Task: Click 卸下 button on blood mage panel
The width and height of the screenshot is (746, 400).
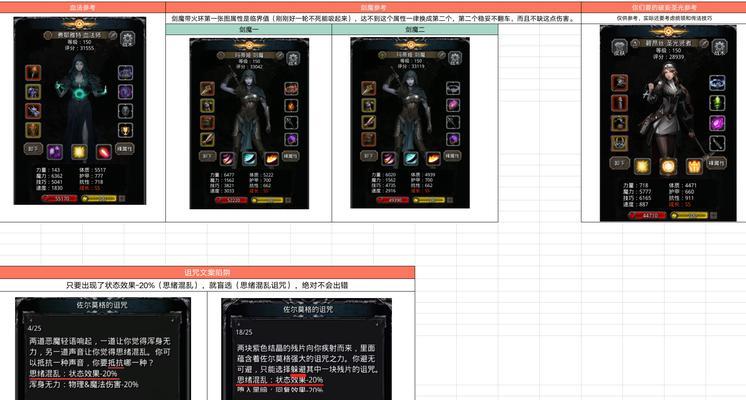Action: (33, 149)
